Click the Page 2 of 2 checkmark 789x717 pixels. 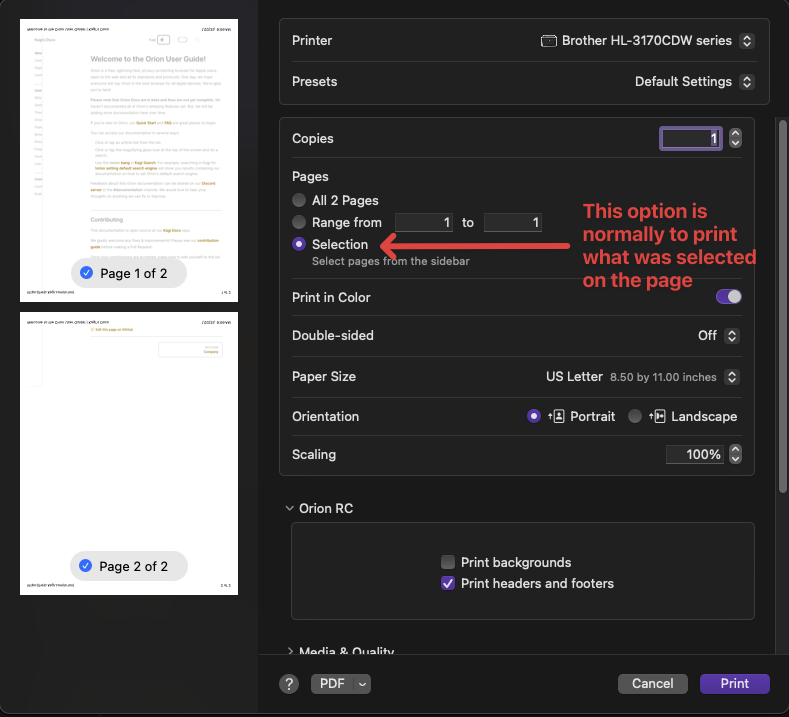(x=87, y=566)
